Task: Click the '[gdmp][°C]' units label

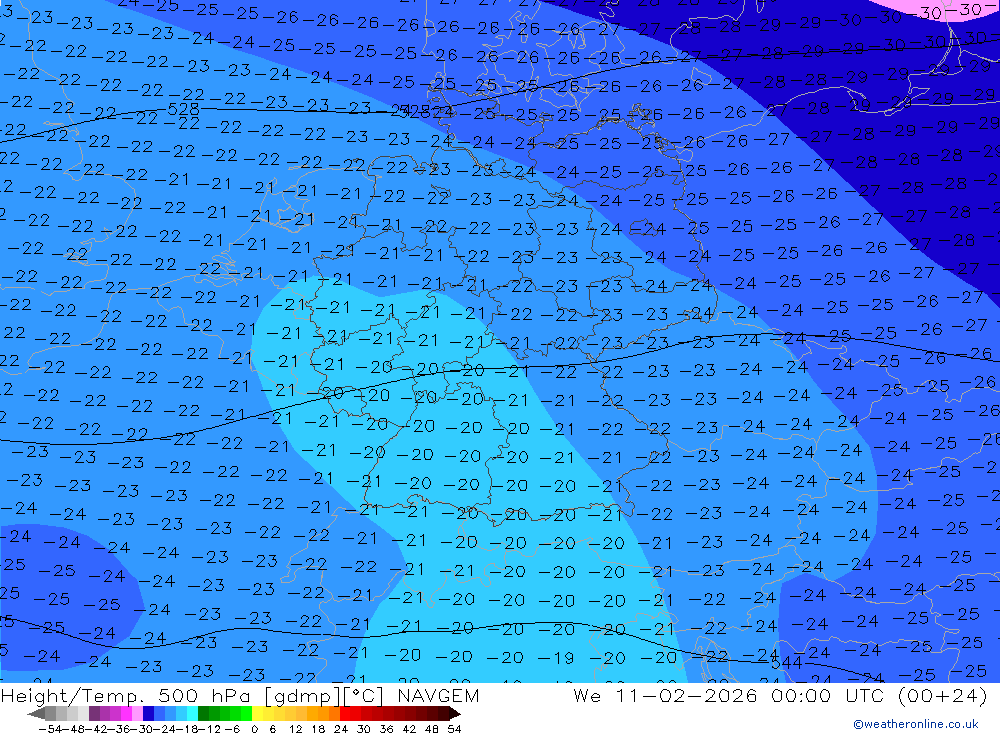Action: click(325, 695)
